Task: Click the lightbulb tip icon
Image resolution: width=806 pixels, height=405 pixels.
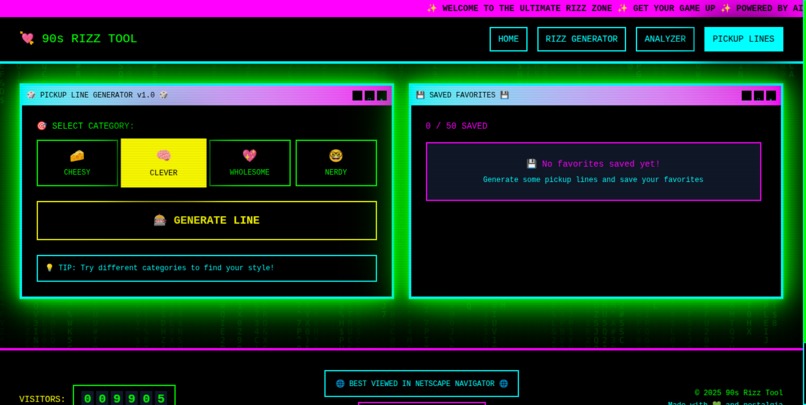Action: (49, 268)
